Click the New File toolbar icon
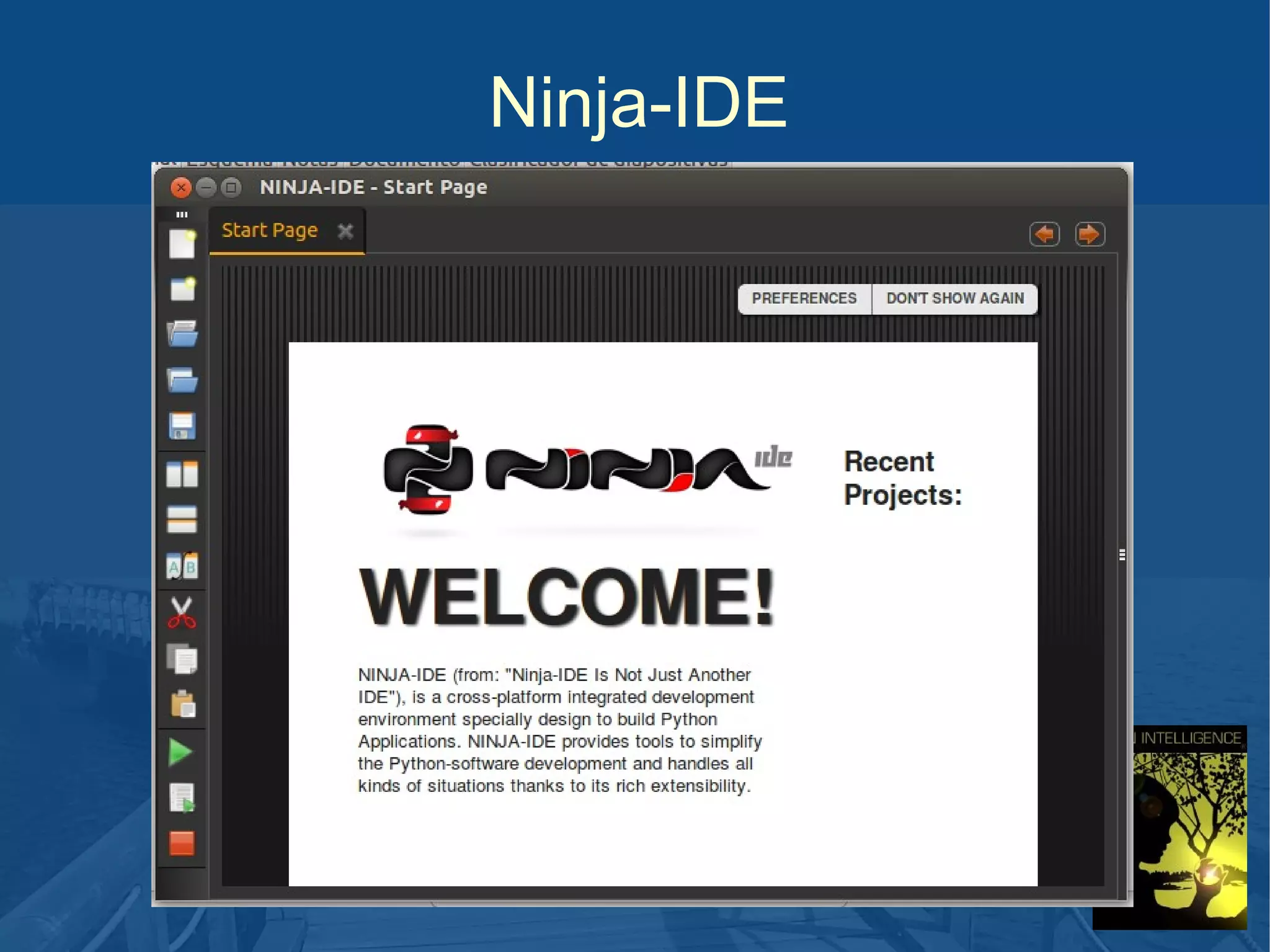Image resolution: width=1270 pixels, height=952 pixels. (182, 244)
